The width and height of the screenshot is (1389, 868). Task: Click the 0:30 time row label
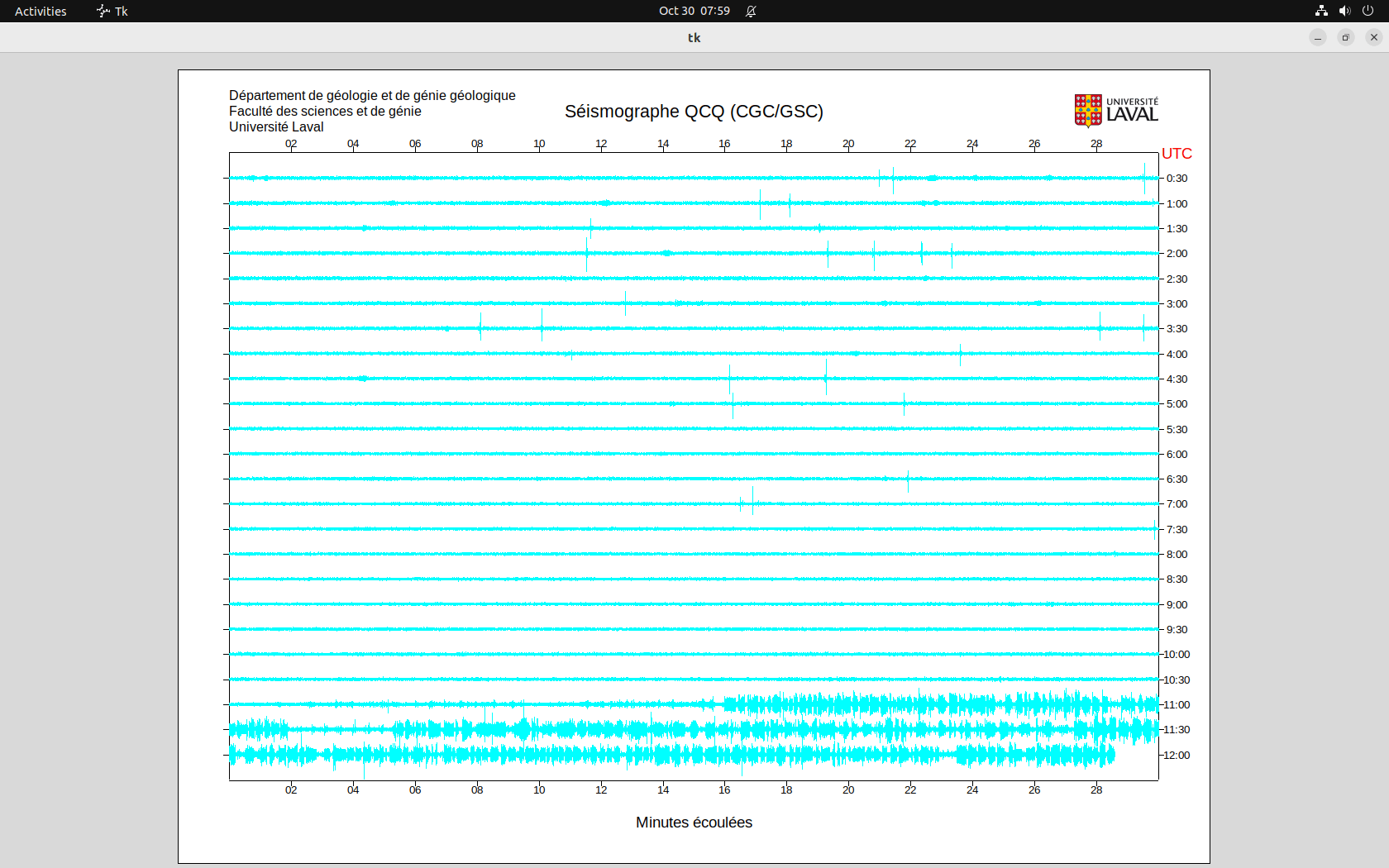click(1177, 179)
